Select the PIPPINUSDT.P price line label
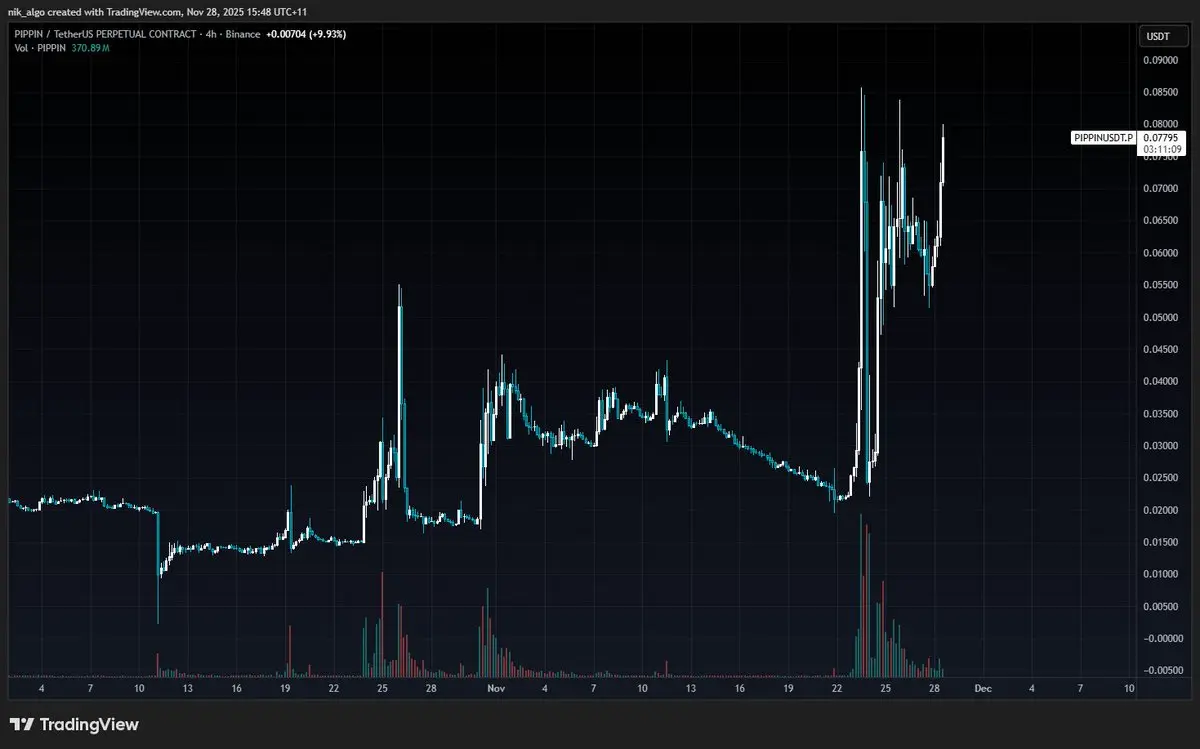Screen dimensions: 1200x749 [1103, 137]
